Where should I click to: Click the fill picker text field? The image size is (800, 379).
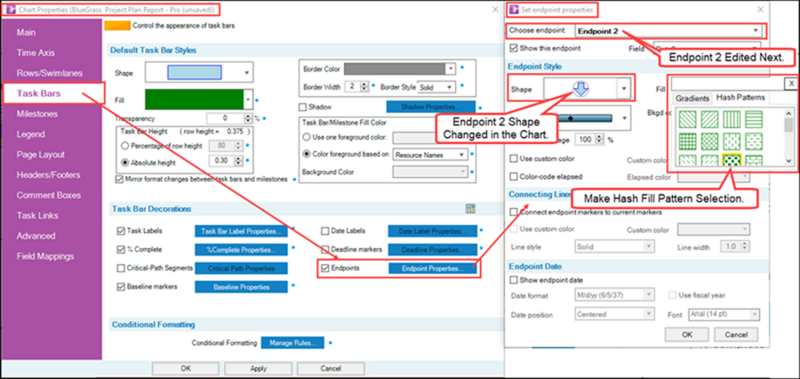728,83
